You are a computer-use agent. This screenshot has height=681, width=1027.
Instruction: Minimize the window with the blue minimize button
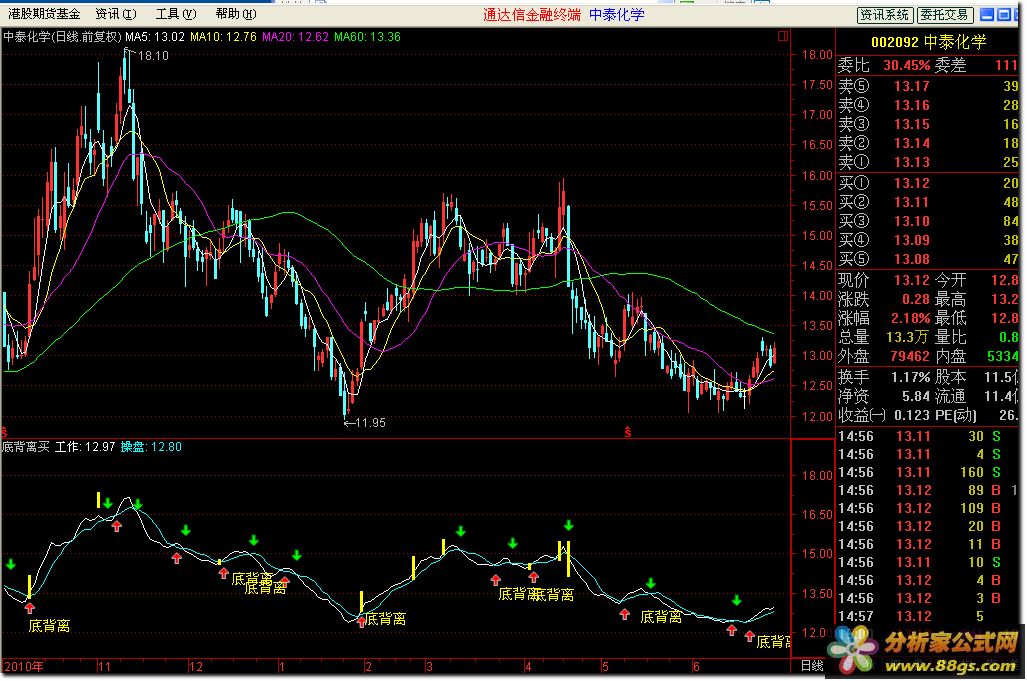pyautogui.click(x=987, y=14)
